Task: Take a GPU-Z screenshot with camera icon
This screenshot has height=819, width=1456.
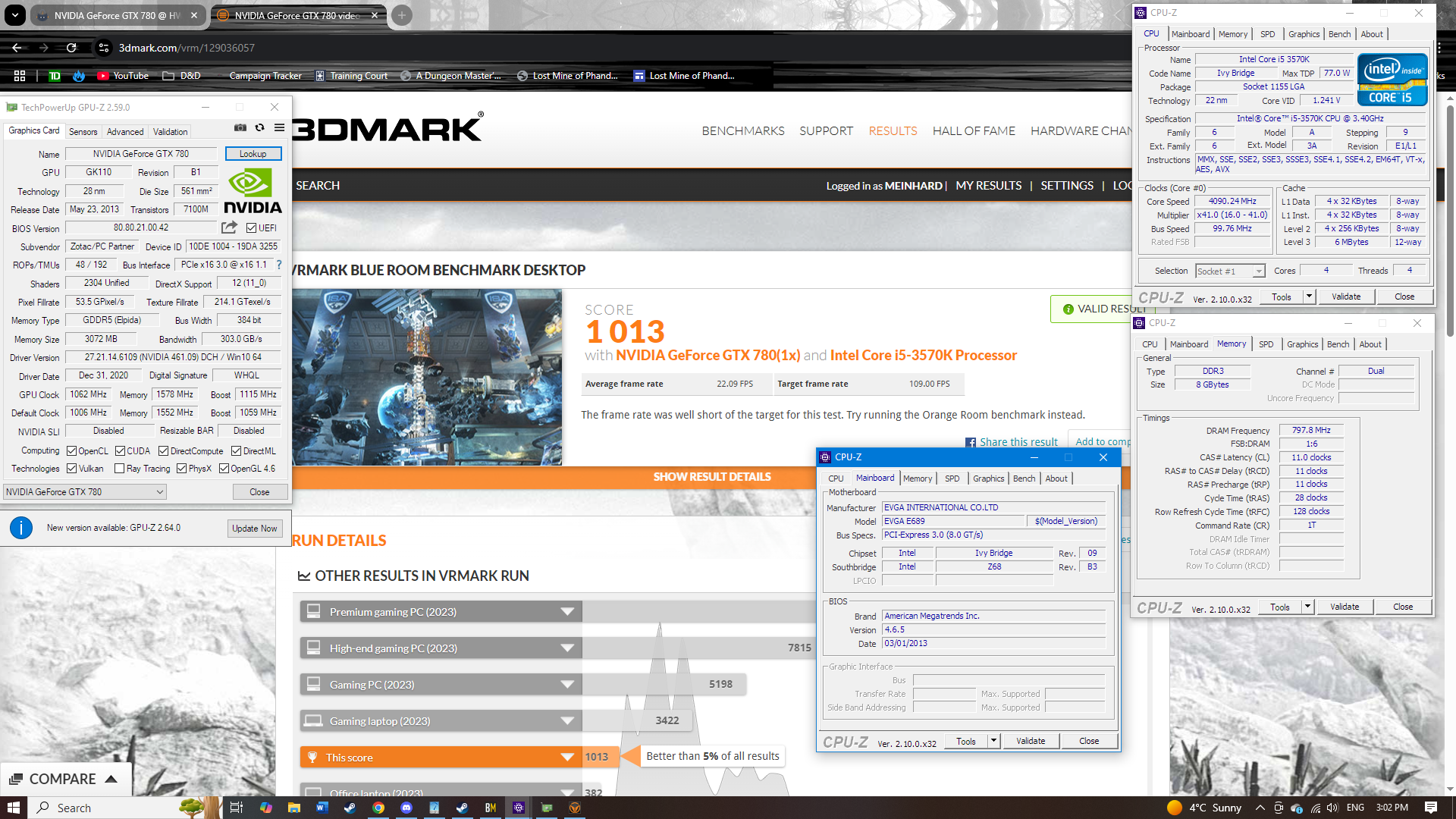Action: click(240, 128)
